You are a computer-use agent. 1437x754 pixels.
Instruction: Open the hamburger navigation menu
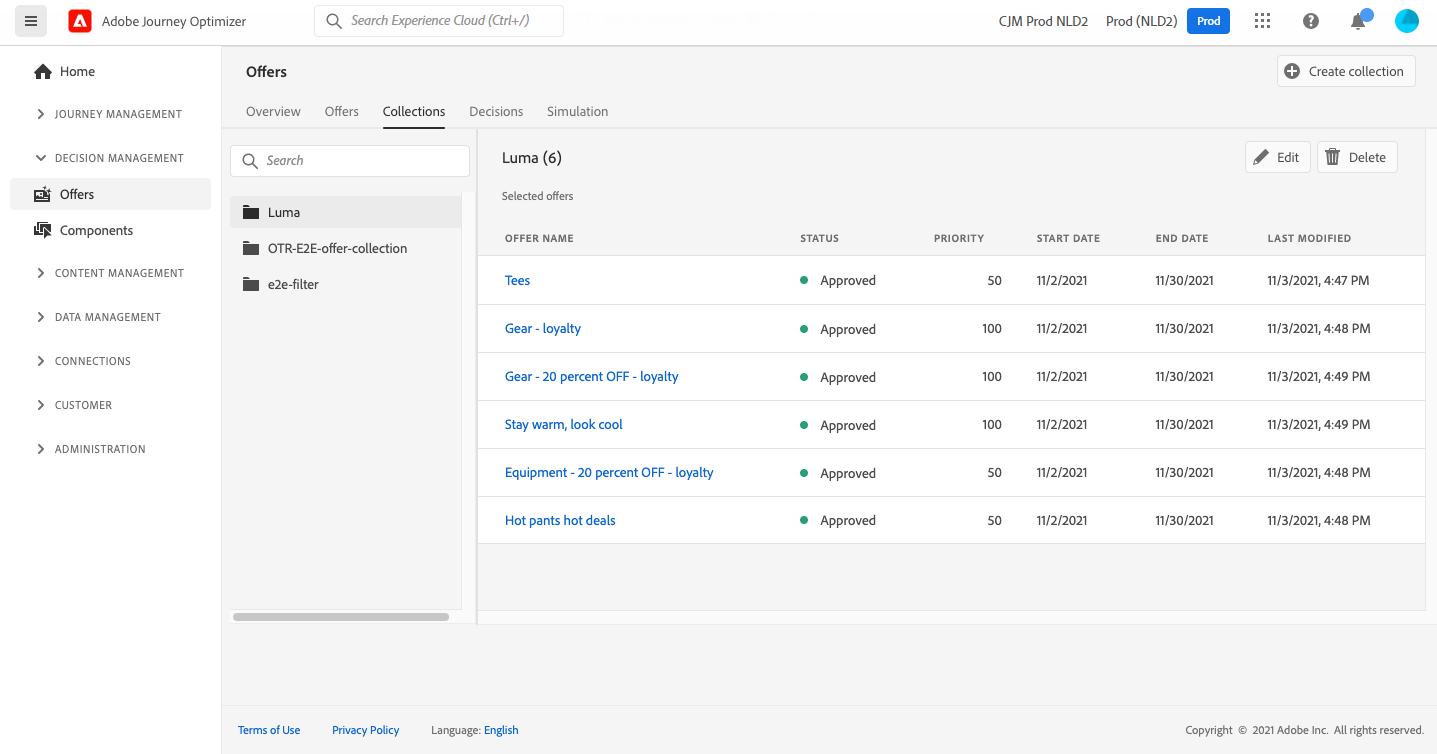point(31,21)
